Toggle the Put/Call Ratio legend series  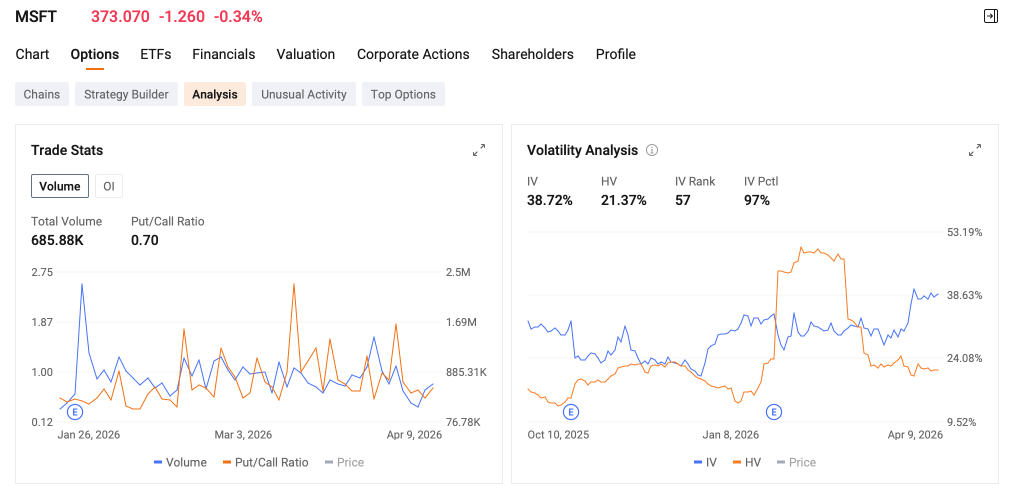click(x=265, y=462)
